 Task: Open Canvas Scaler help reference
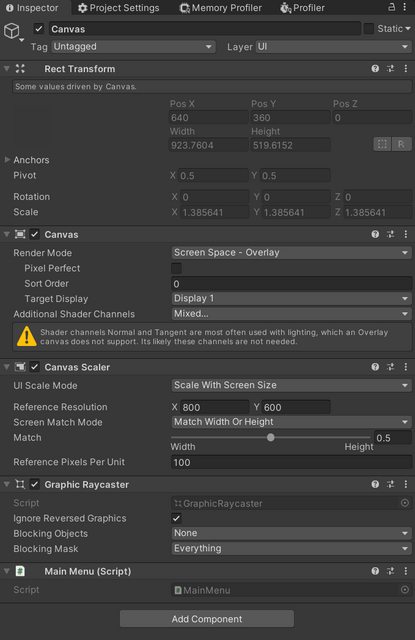(375, 367)
